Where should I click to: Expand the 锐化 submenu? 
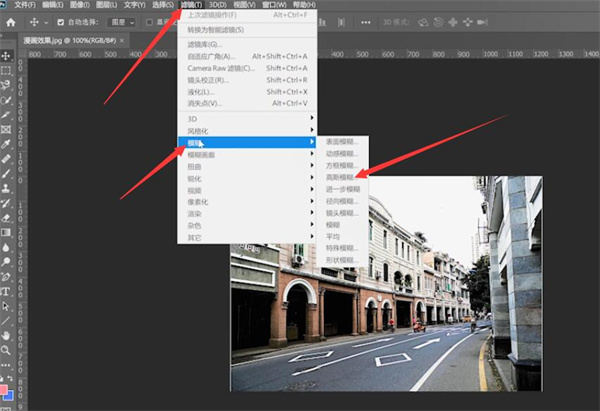pyautogui.click(x=247, y=178)
